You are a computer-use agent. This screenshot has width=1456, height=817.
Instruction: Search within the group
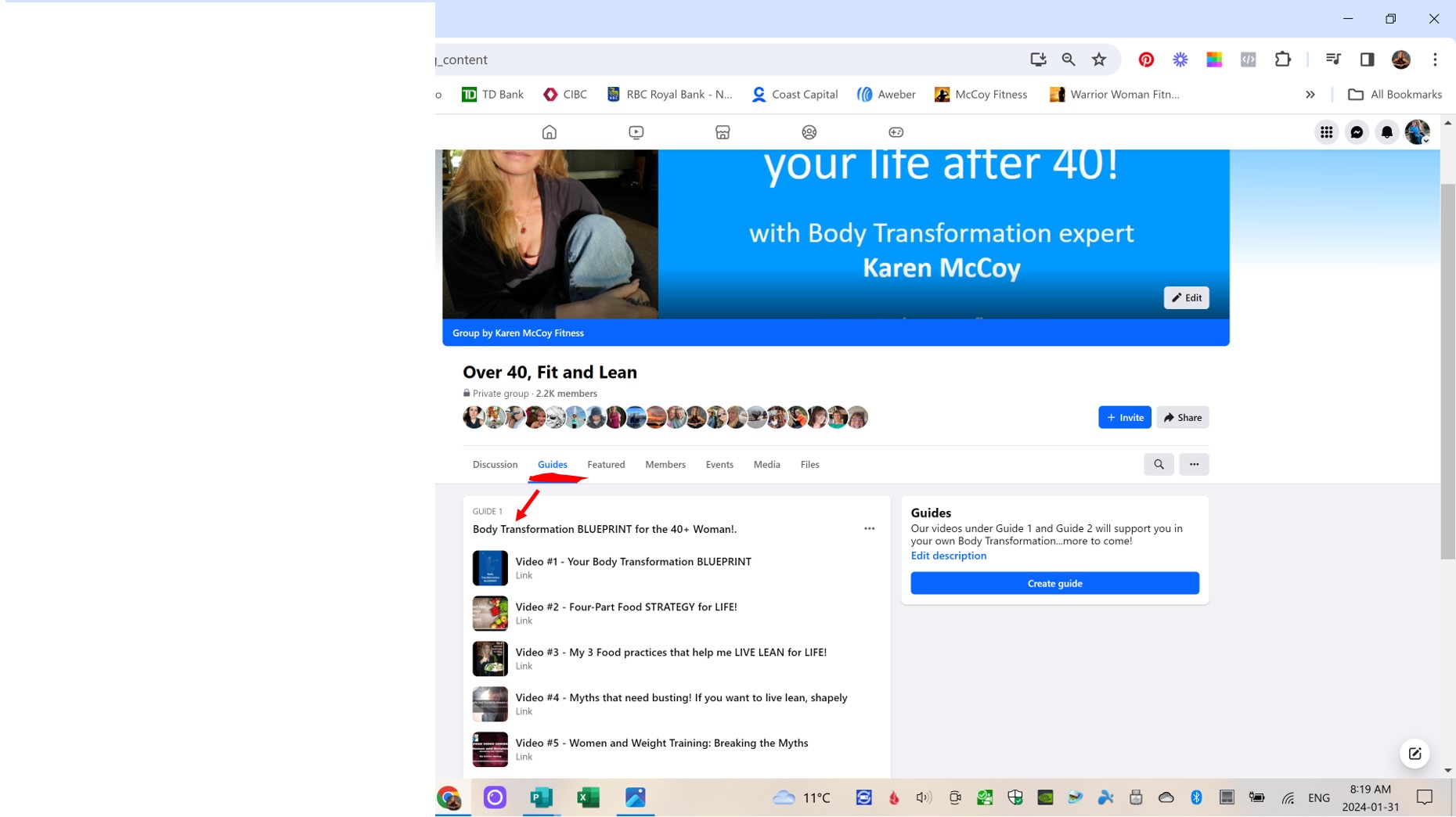[1159, 464]
